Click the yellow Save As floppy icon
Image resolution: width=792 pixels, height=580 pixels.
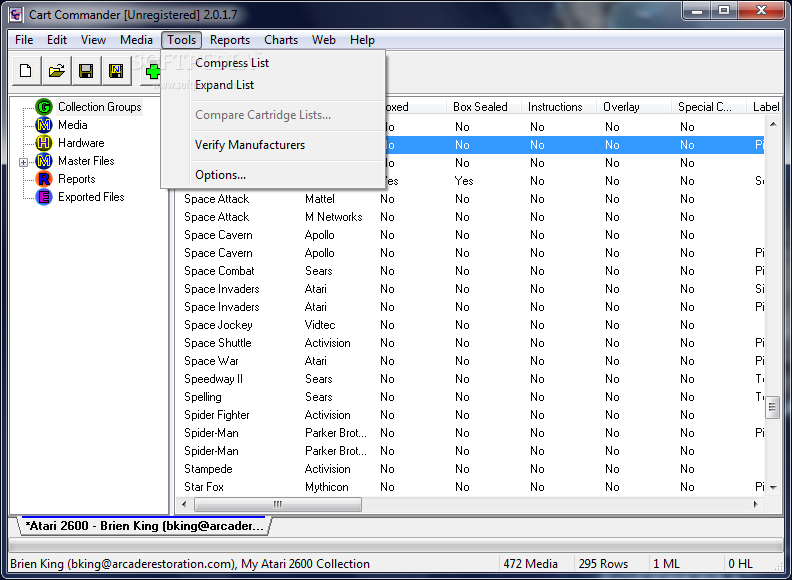point(116,71)
